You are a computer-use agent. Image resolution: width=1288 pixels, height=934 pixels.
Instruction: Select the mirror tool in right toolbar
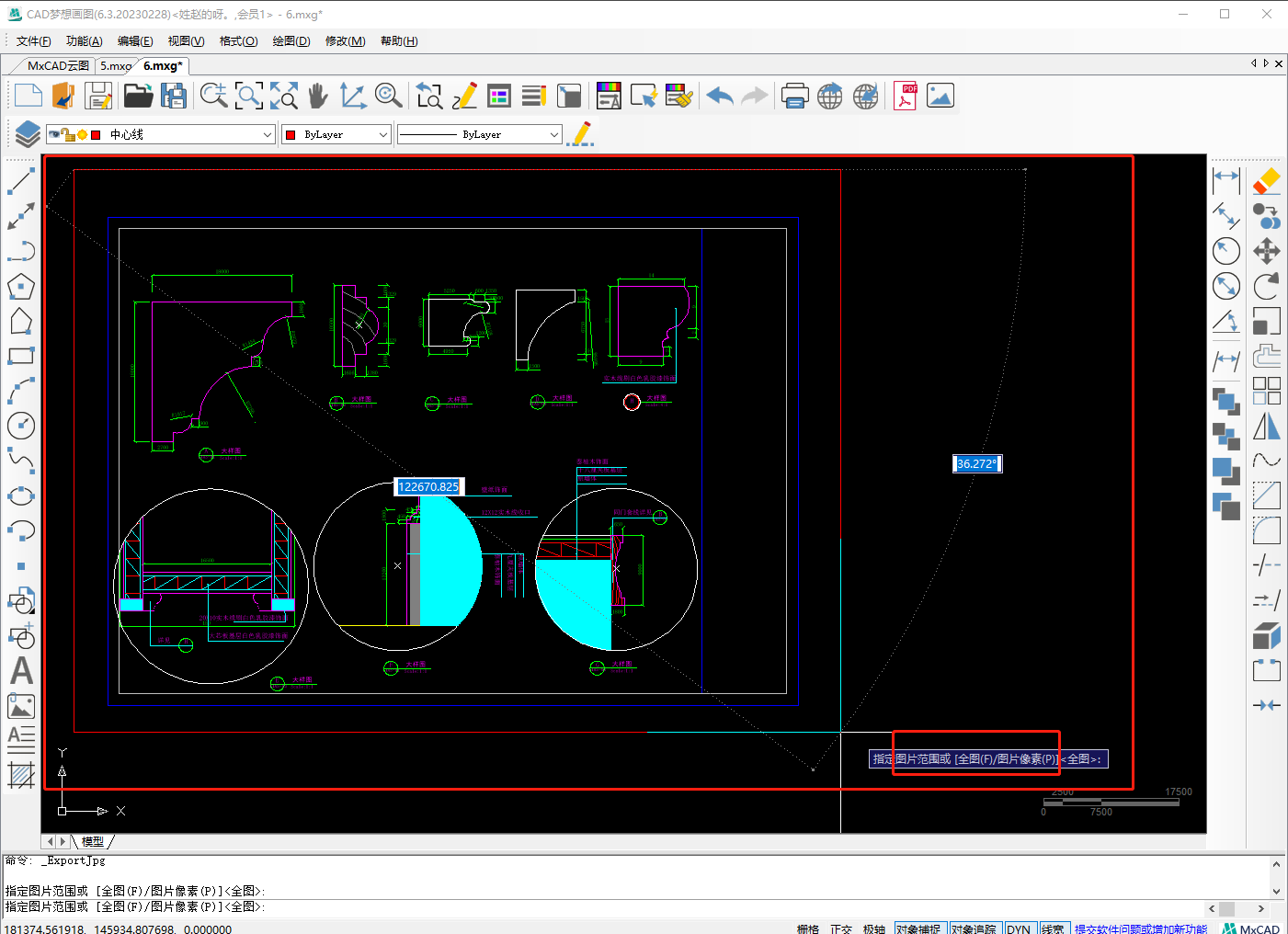coord(1267,426)
